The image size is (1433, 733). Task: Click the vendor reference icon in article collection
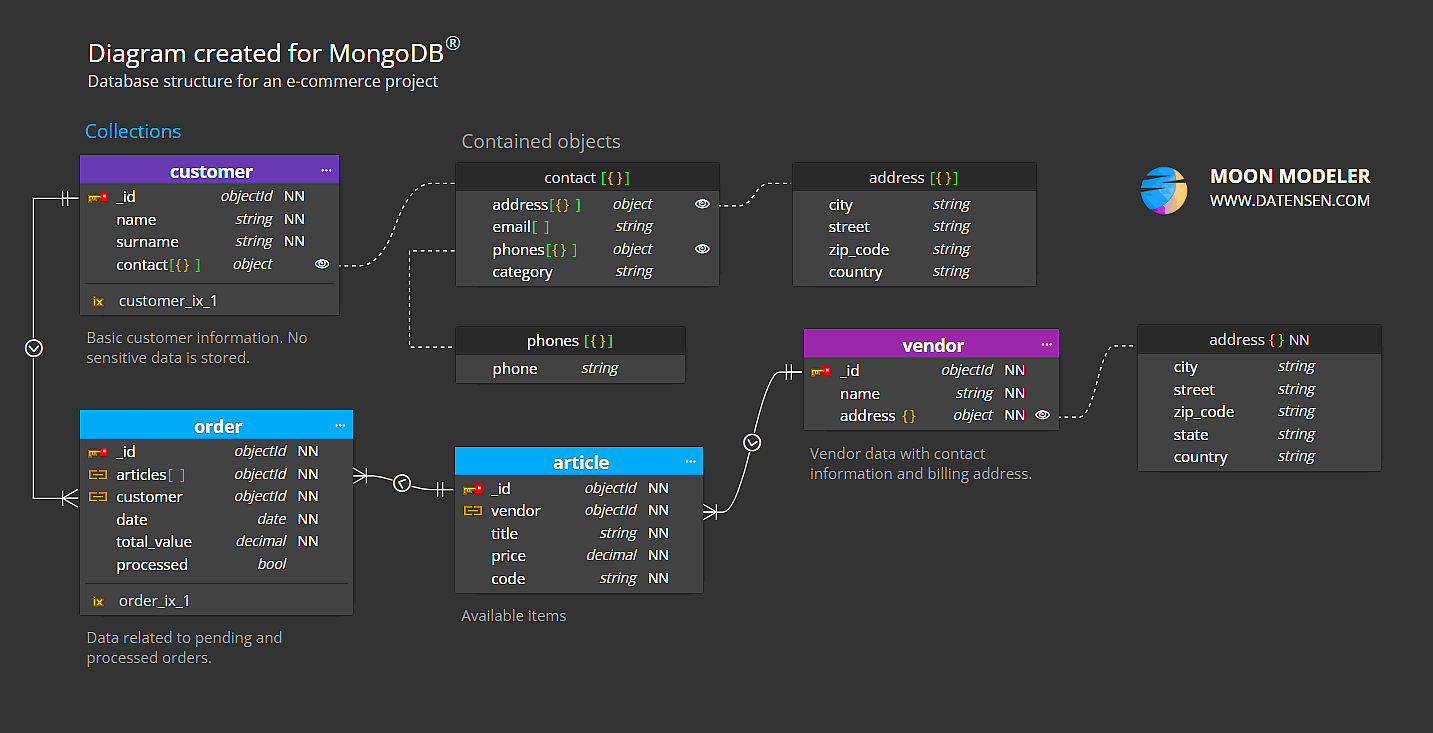coord(471,510)
